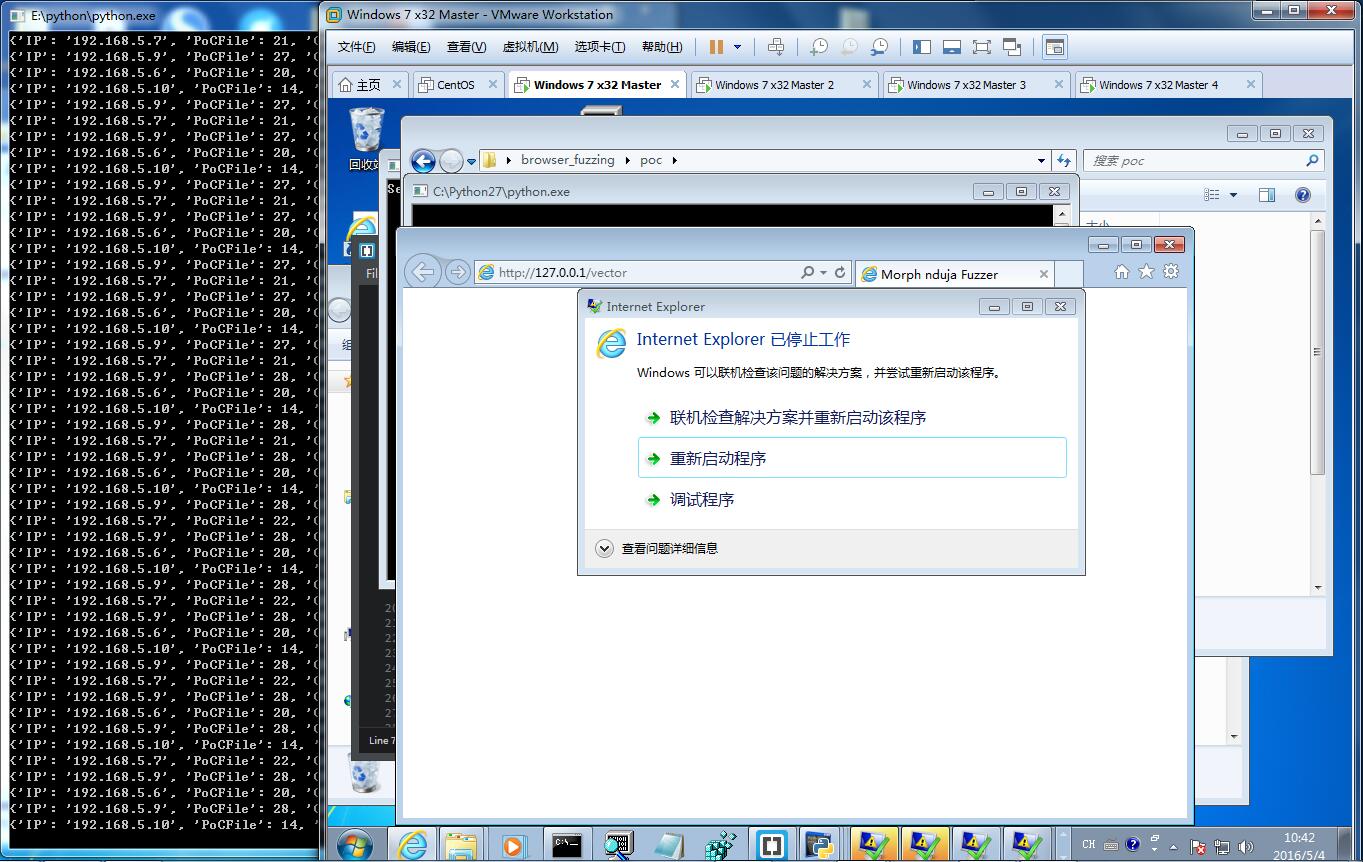Go back in Internet Explorer

click(423, 272)
